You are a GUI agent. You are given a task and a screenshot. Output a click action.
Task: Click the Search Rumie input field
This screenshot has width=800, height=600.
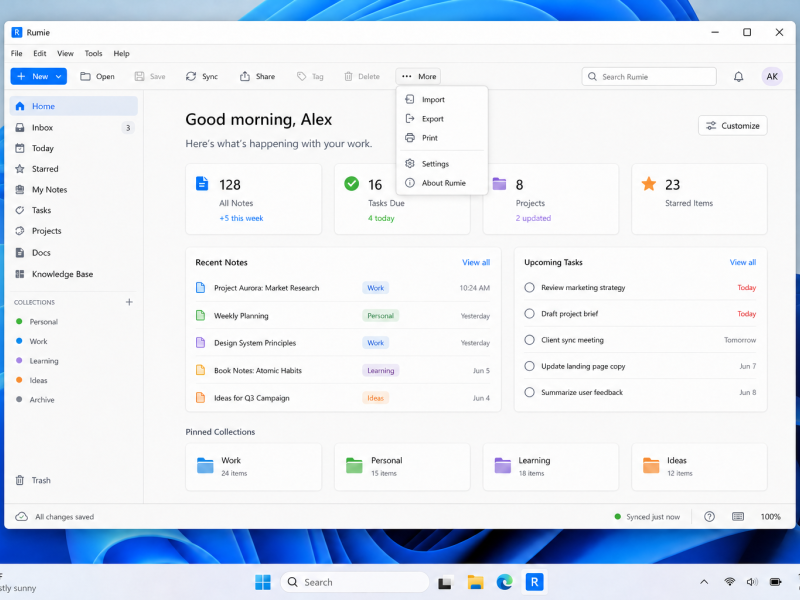(x=648, y=77)
